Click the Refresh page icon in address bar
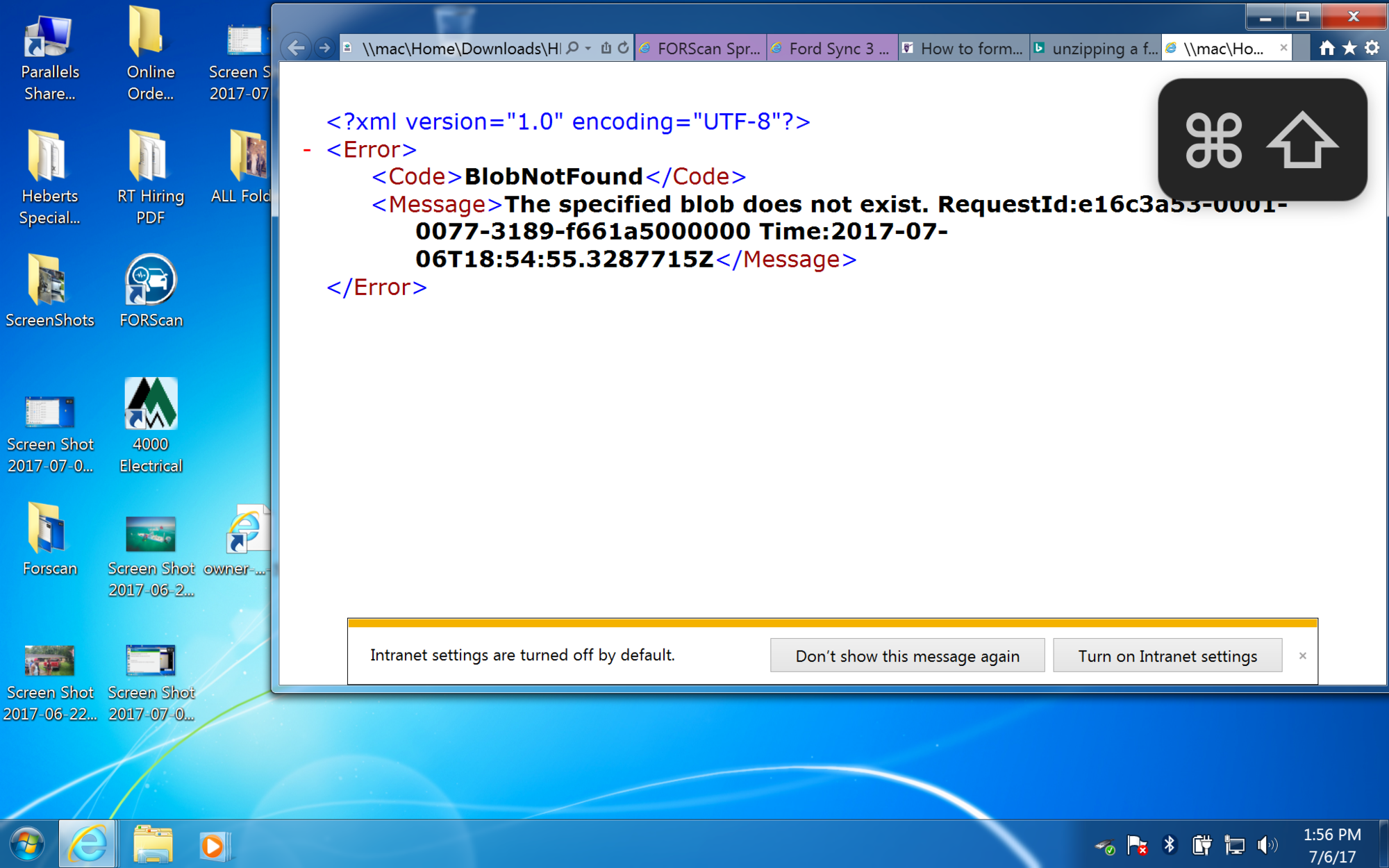The height and width of the screenshot is (868, 1389). pyautogui.click(x=623, y=48)
